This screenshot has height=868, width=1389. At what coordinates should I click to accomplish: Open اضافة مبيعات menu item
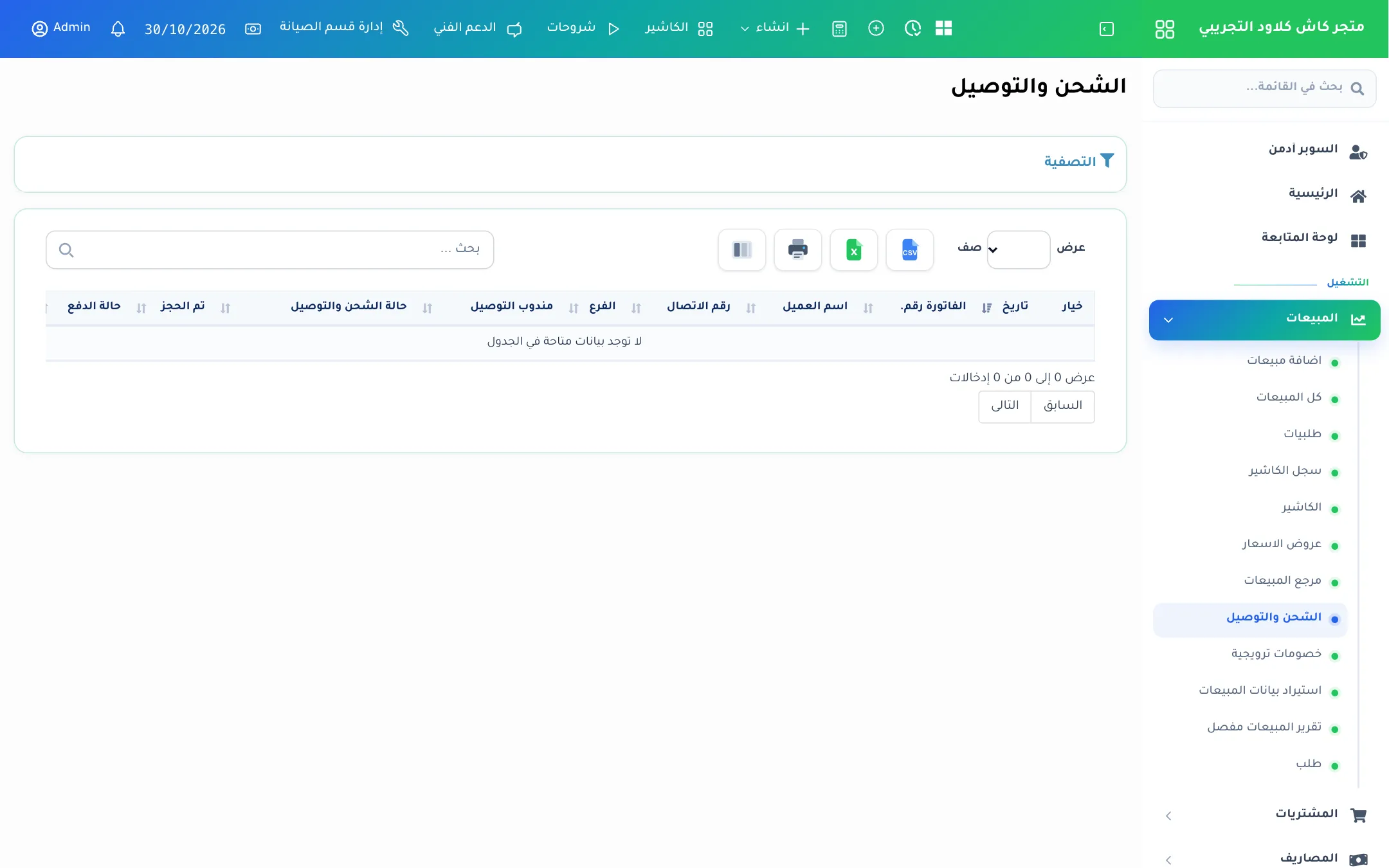(x=1284, y=361)
